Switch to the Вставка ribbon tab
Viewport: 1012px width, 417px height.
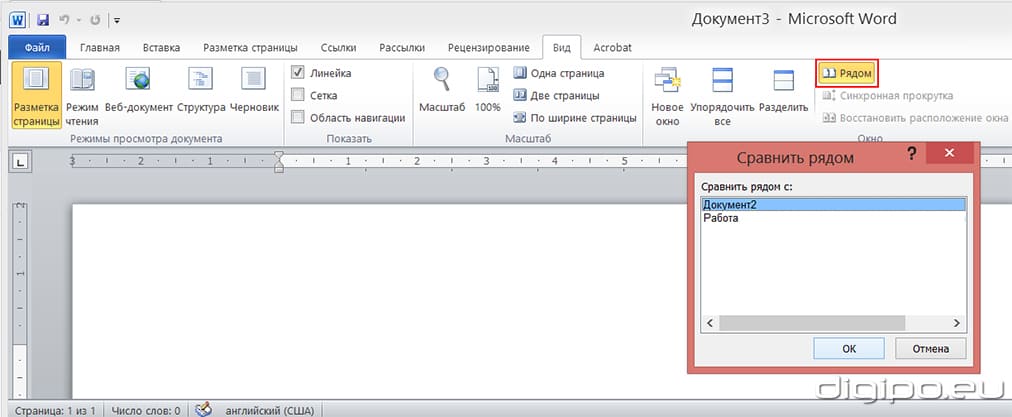tap(161, 48)
